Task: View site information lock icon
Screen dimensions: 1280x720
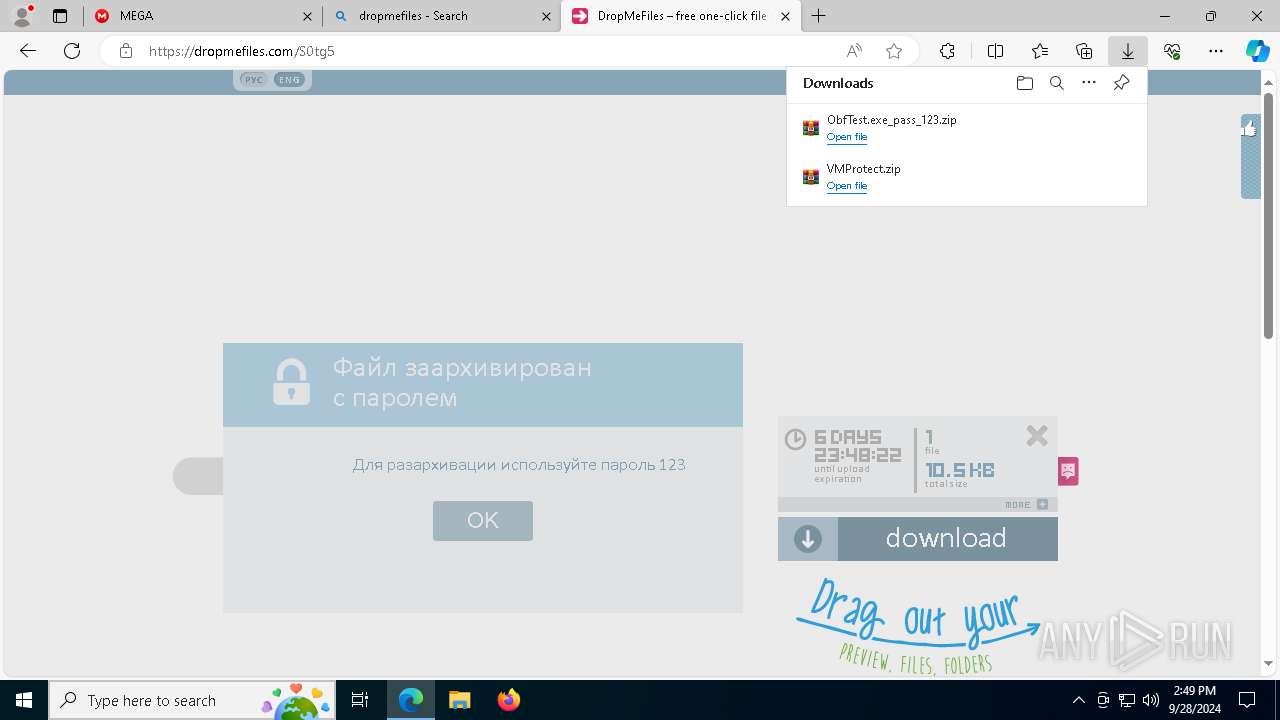Action: click(125, 51)
